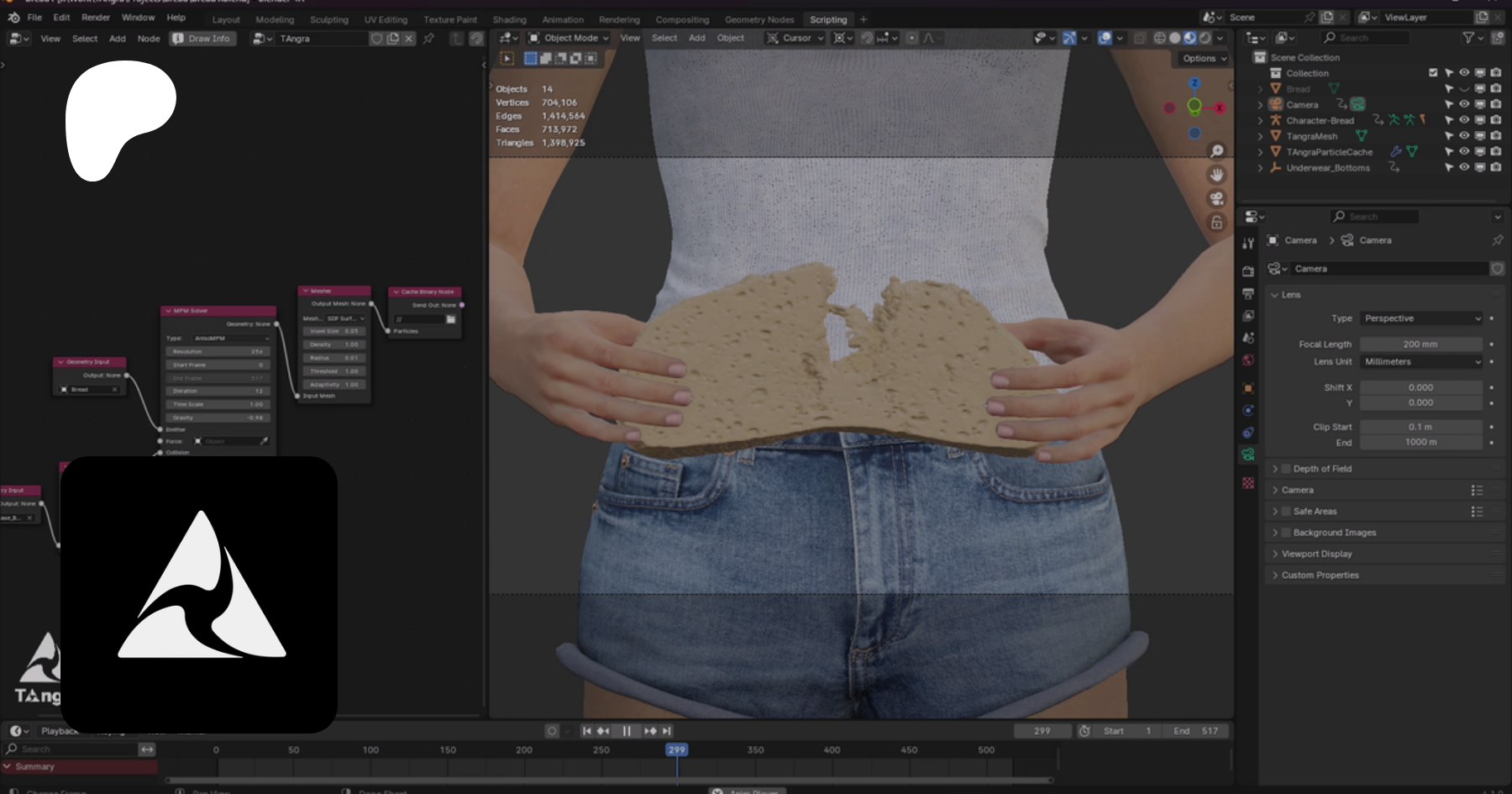The height and width of the screenshot is (794, 1512).
Task: Open the viewport Options button
Action: pos(1204,59)
